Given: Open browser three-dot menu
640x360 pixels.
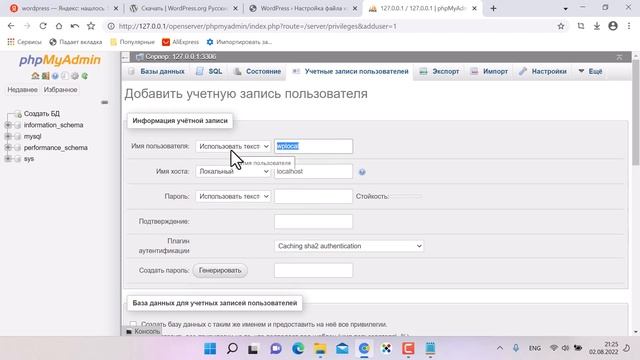Looking at the screenshot, I should [x=629, y=26].
